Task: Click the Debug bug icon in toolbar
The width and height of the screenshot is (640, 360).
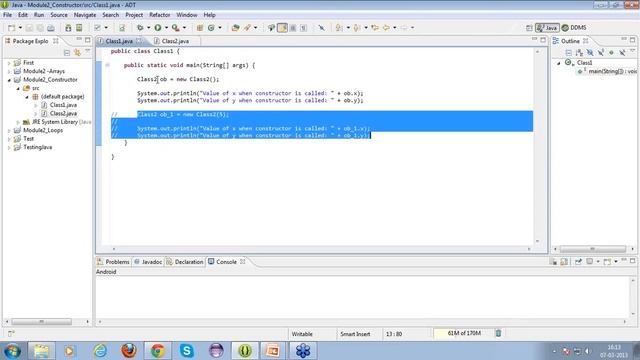Action: tap(140, 28)
